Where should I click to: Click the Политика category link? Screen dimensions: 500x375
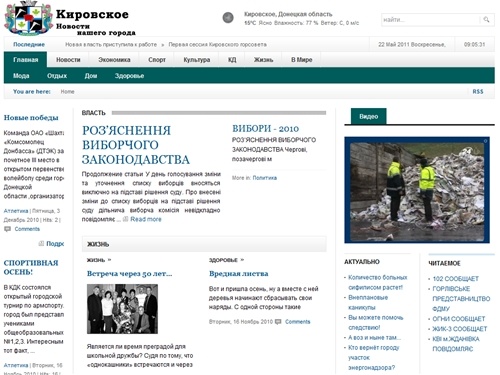click(265, 178)
